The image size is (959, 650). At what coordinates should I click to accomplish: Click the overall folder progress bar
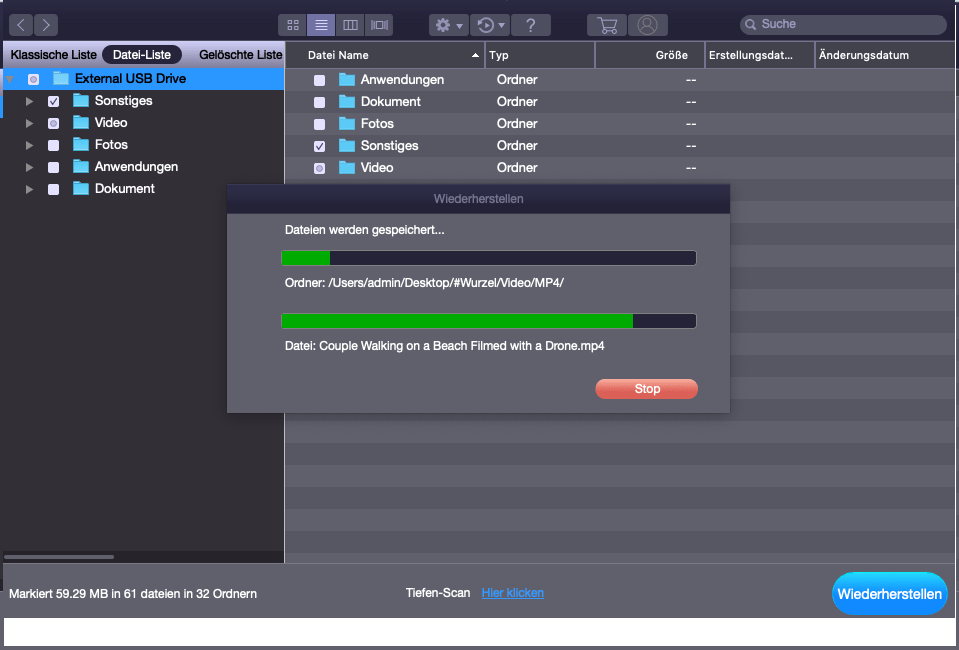point(489,258)
